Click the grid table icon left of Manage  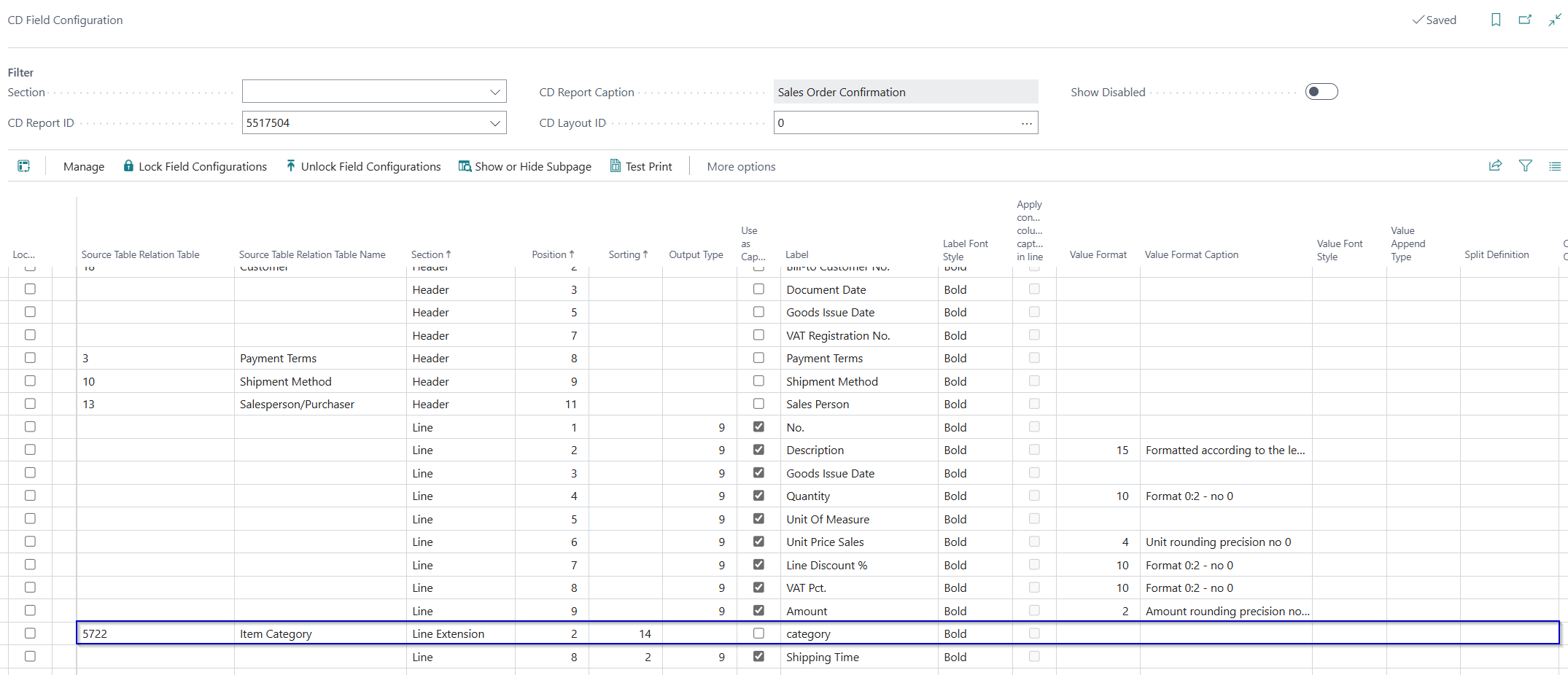24,166
